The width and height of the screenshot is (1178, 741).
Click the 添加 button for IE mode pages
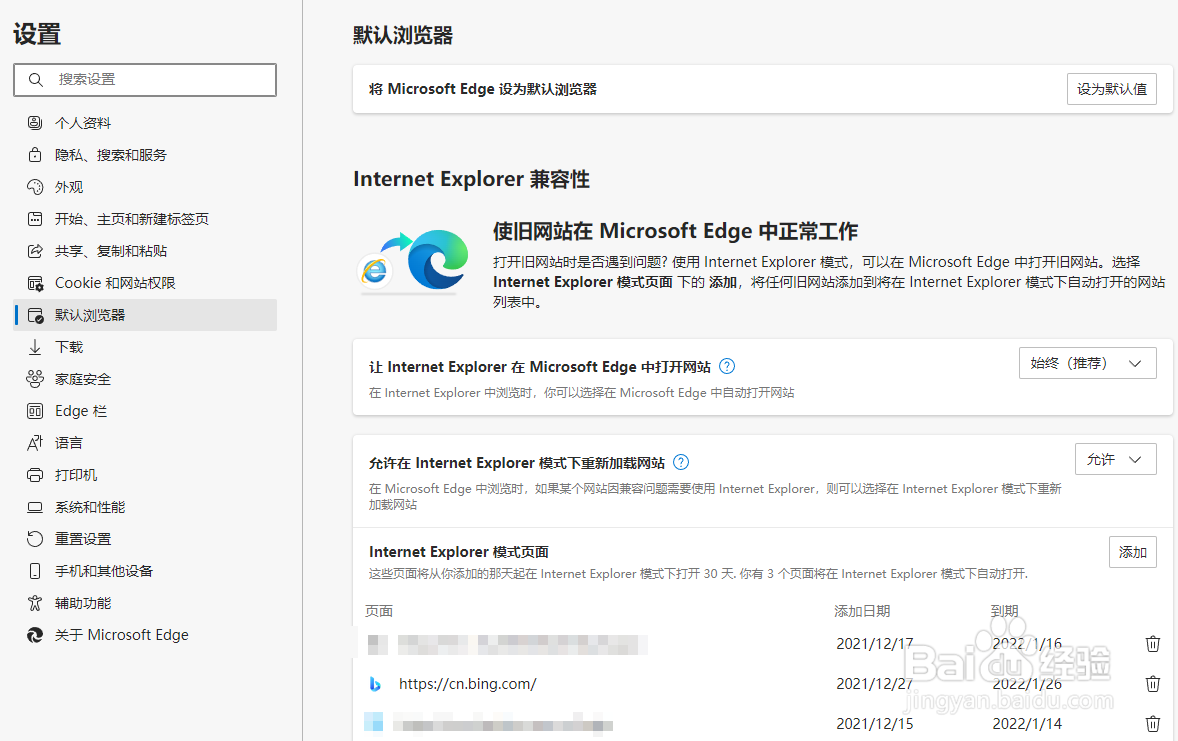(1132, 552)
